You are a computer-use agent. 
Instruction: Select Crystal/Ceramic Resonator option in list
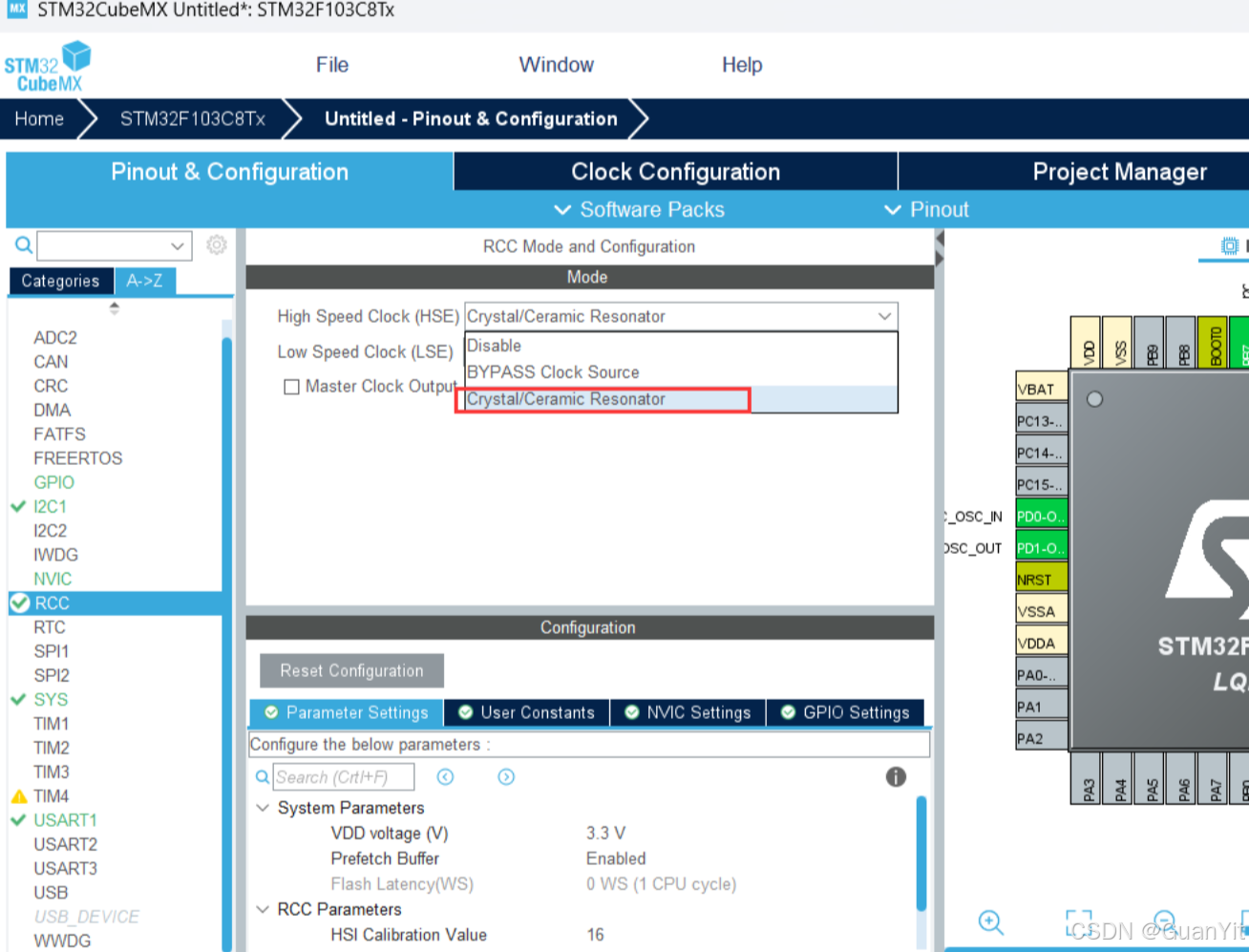[681, 399]
